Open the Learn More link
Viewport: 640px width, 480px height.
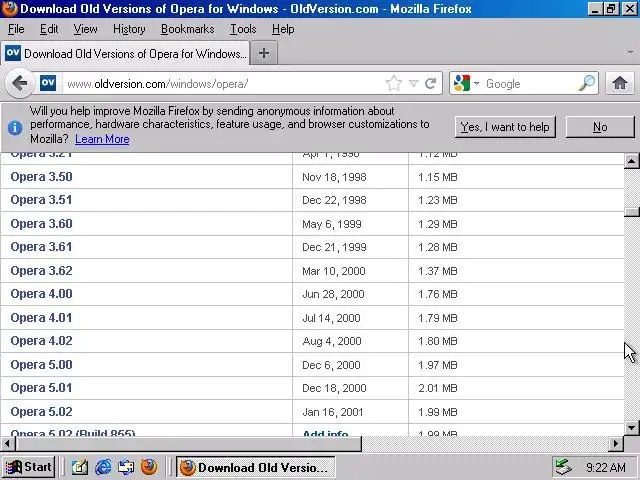coord(102,139)
